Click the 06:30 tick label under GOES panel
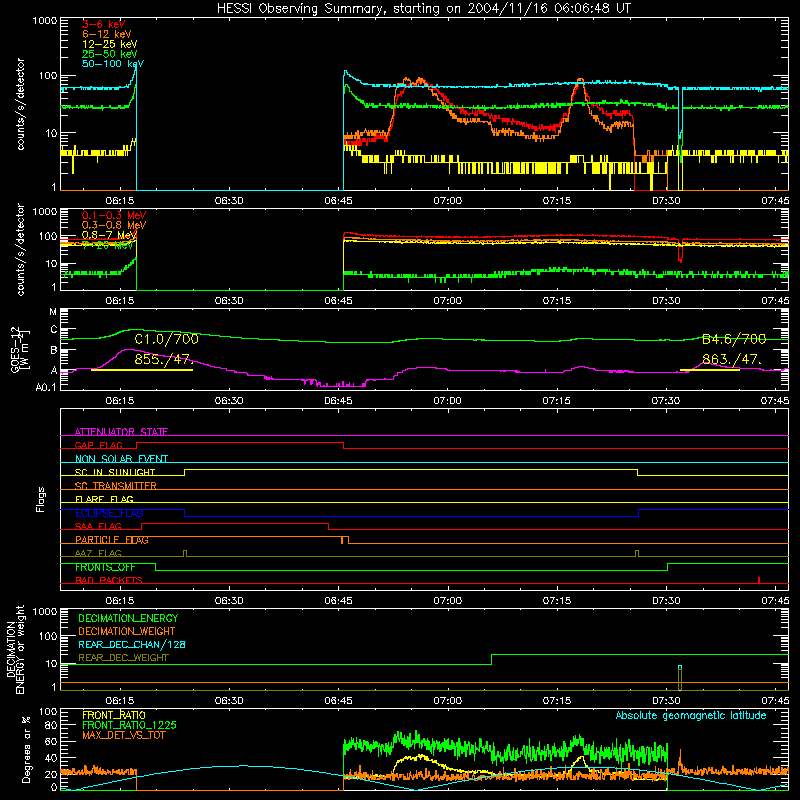The image size is (800, 800). click(229, 401)
